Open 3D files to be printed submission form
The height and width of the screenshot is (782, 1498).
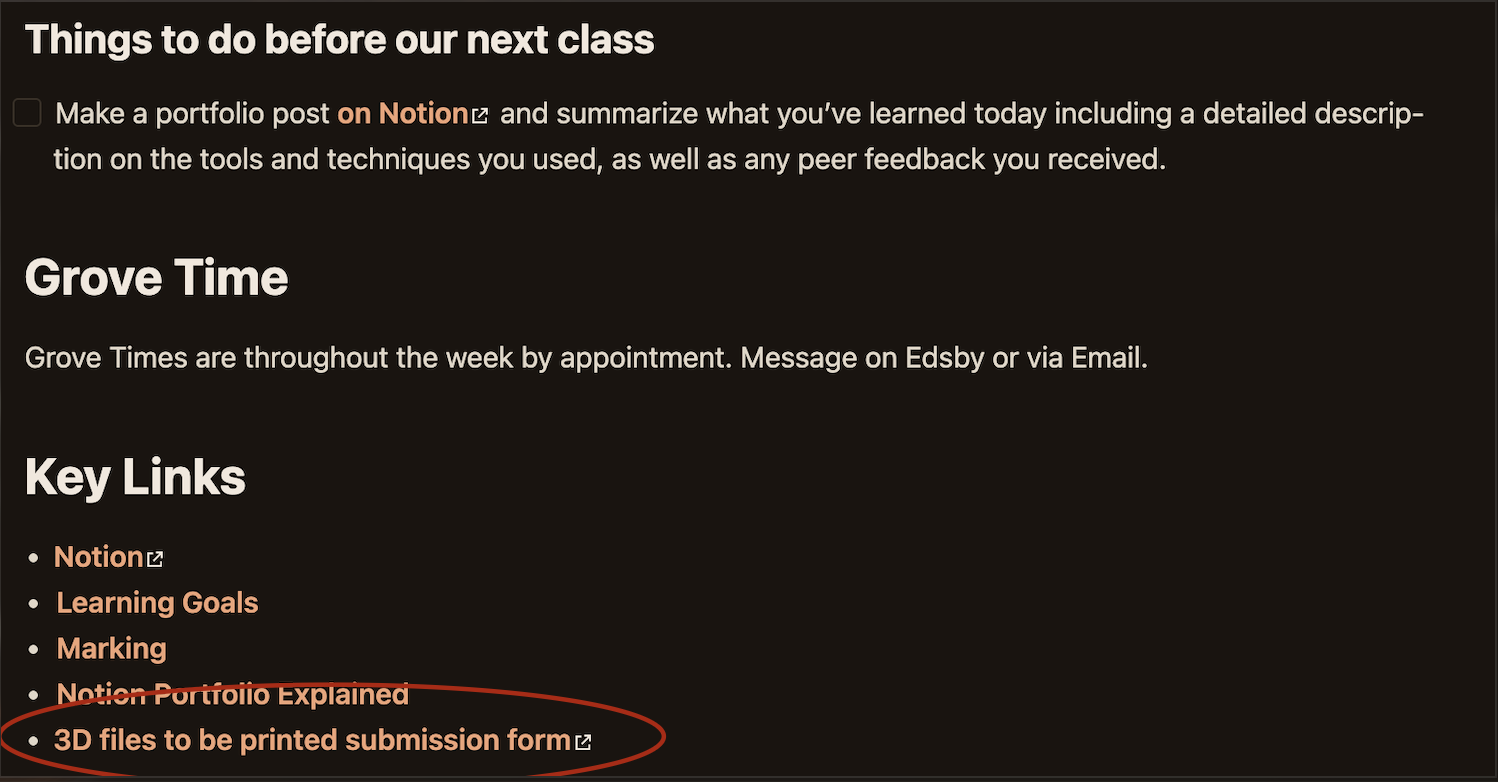coord(312,740)
